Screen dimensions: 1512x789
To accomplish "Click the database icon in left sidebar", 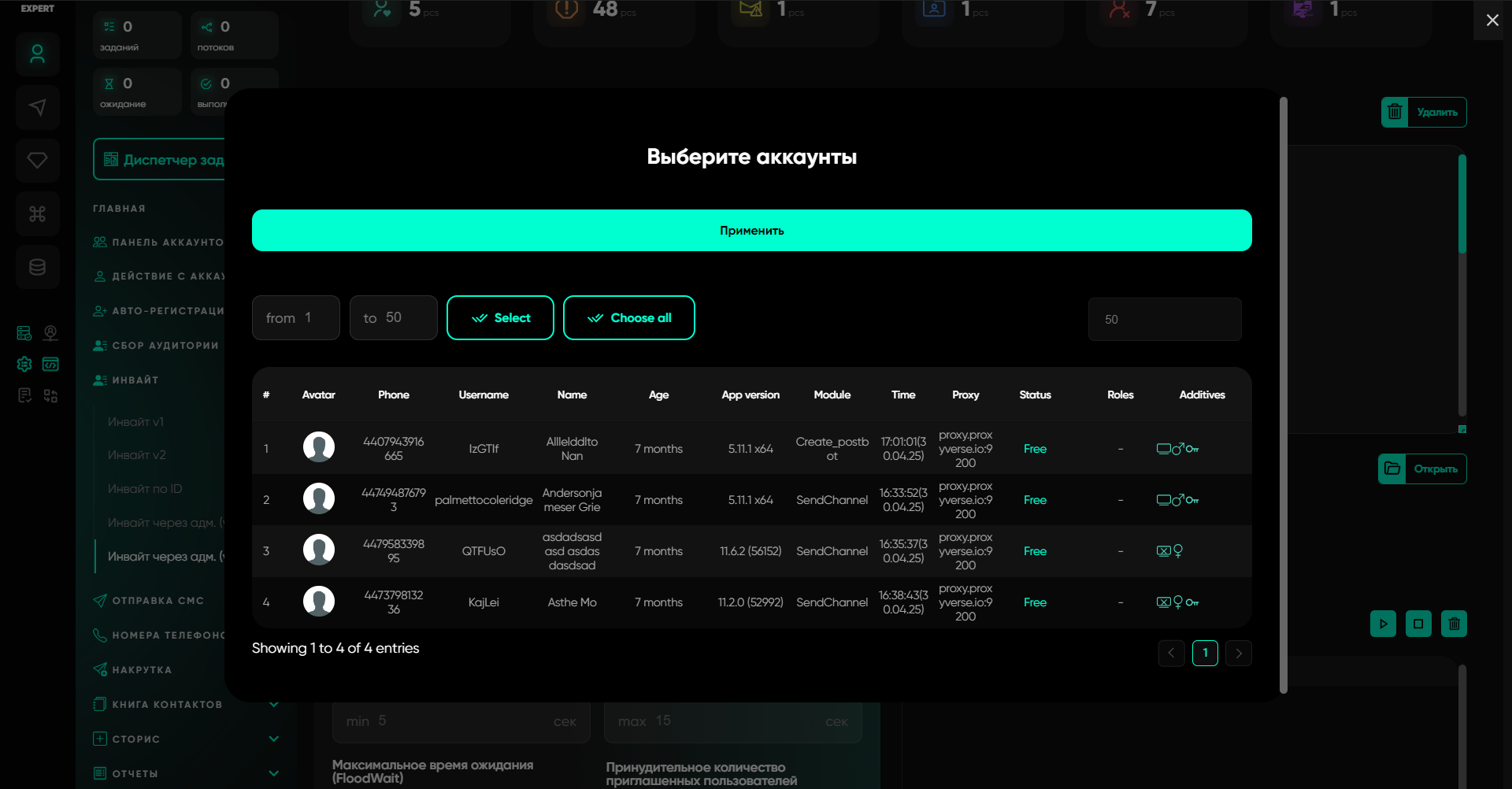I will tap(37, 268).
